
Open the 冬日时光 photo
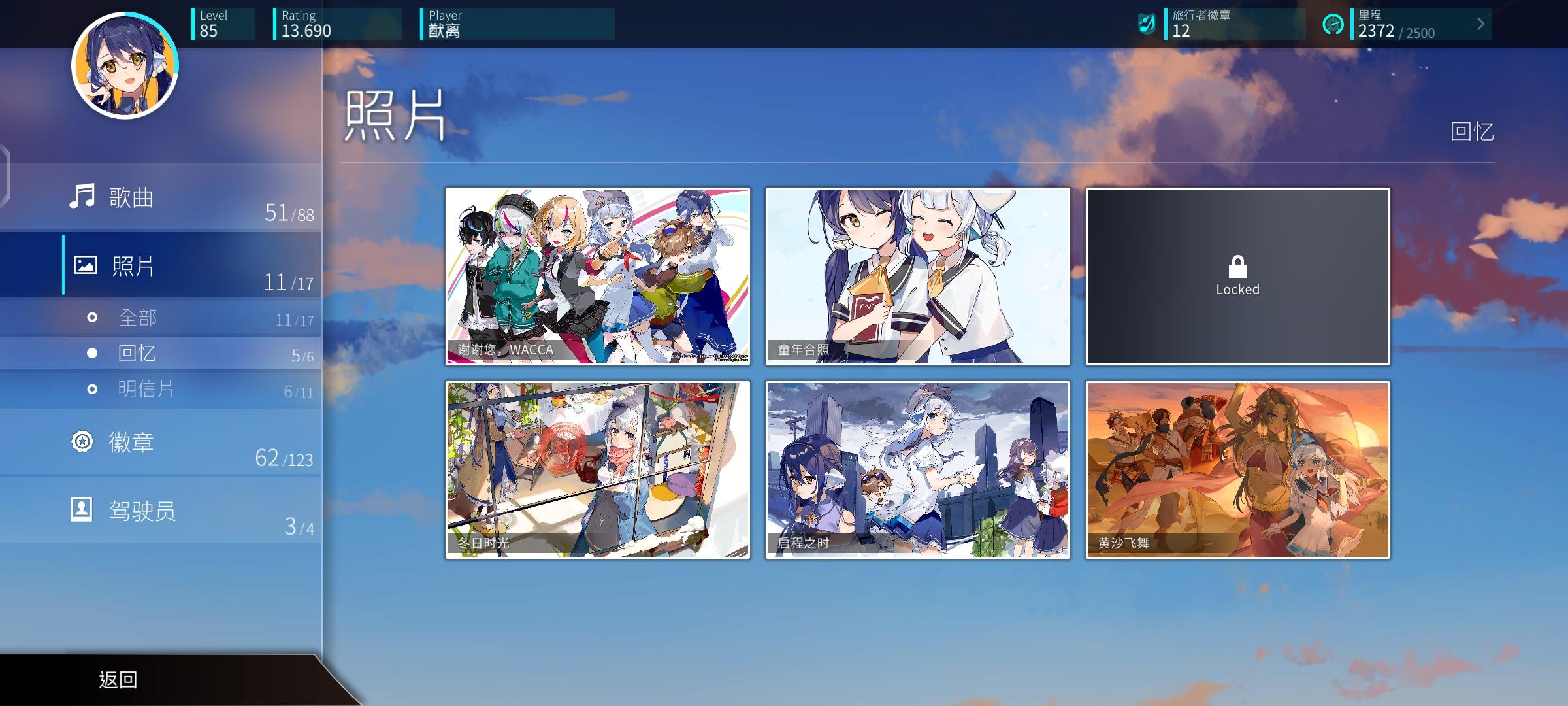click(x=598, y=470)
